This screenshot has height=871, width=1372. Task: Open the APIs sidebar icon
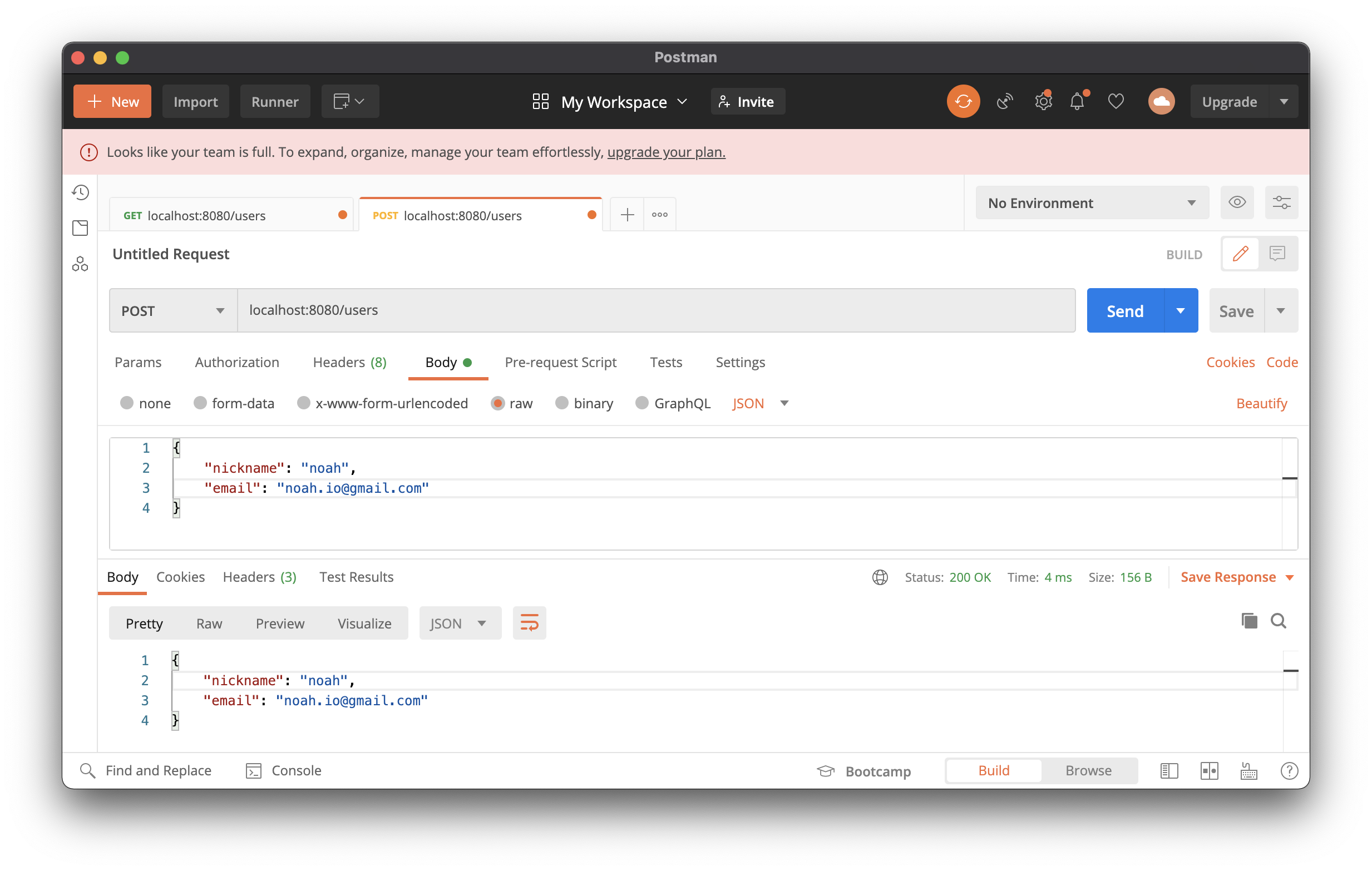80,264
